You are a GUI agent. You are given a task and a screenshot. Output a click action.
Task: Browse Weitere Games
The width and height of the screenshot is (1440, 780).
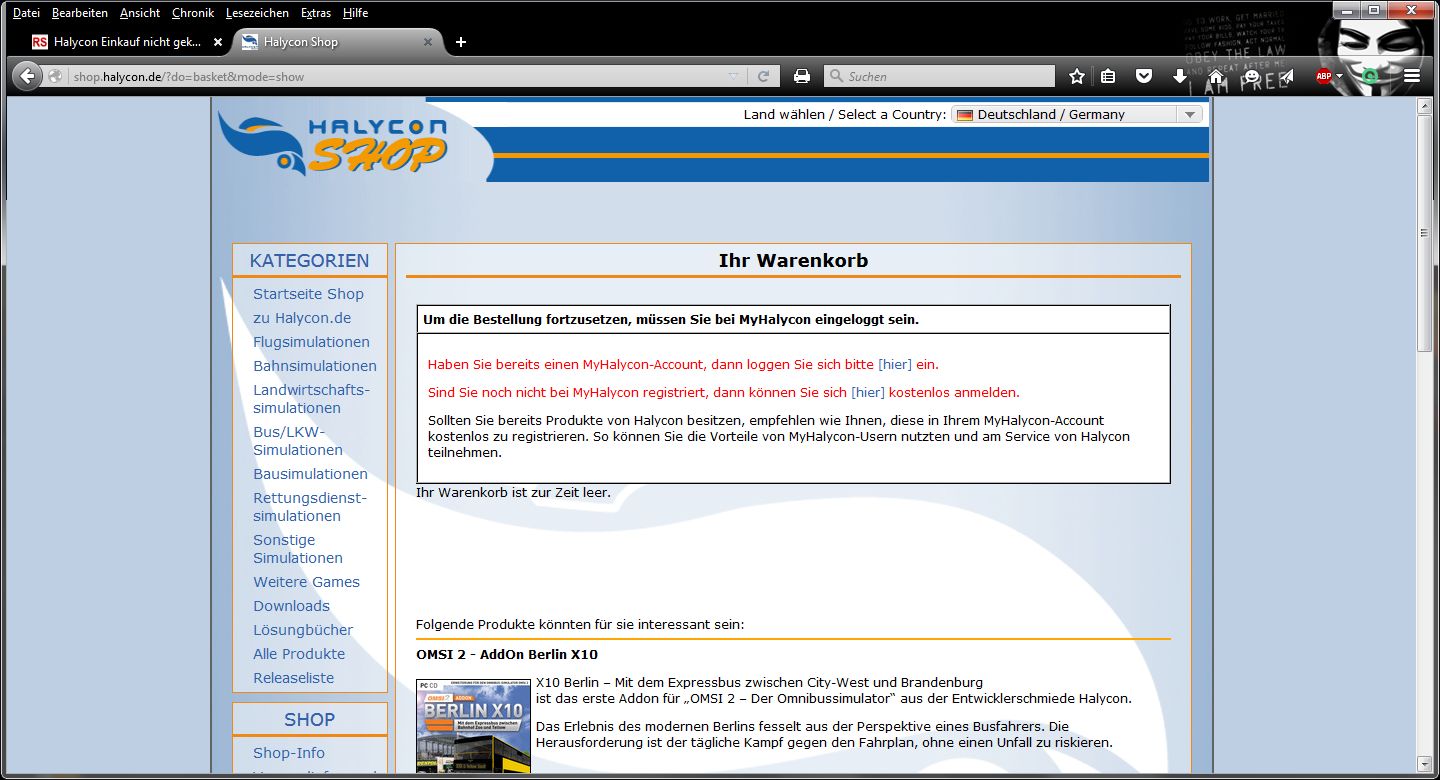coord(306,582)
